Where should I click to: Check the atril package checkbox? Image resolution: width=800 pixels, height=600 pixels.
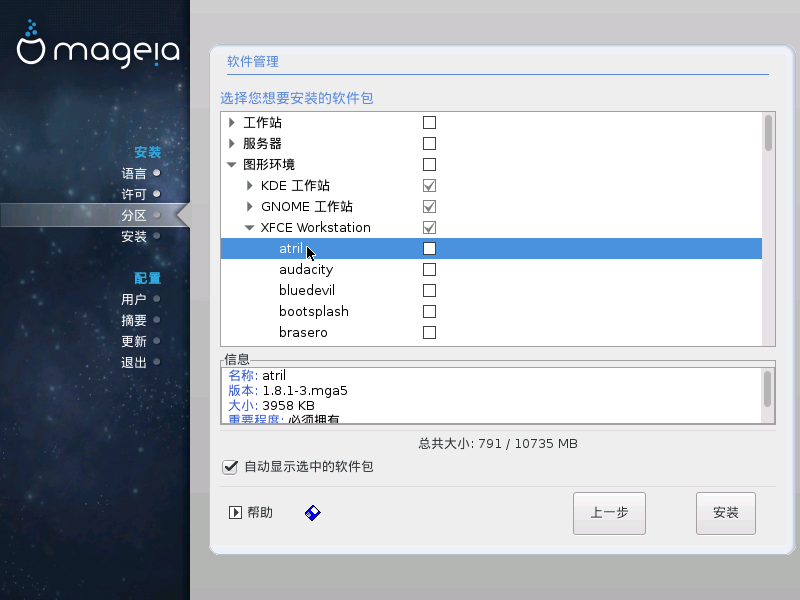(x=430, y=248)
